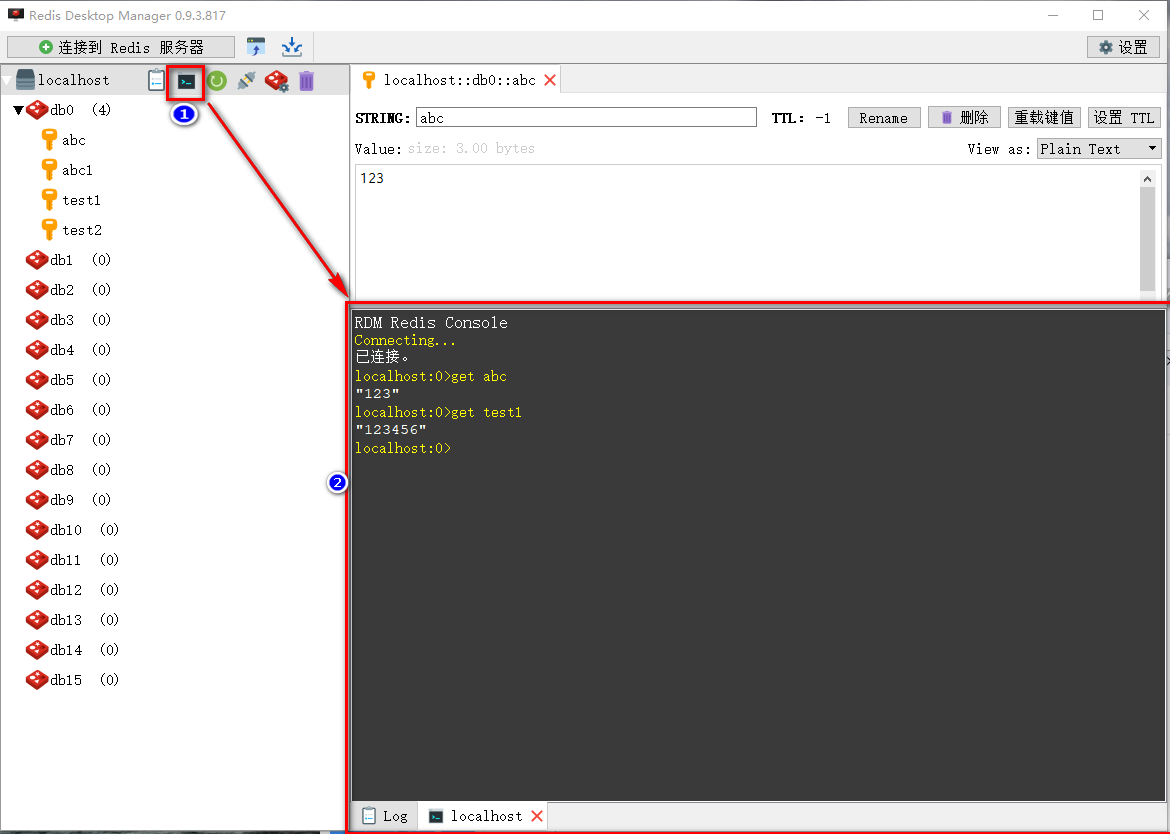Click the db10 database icon

37,530
